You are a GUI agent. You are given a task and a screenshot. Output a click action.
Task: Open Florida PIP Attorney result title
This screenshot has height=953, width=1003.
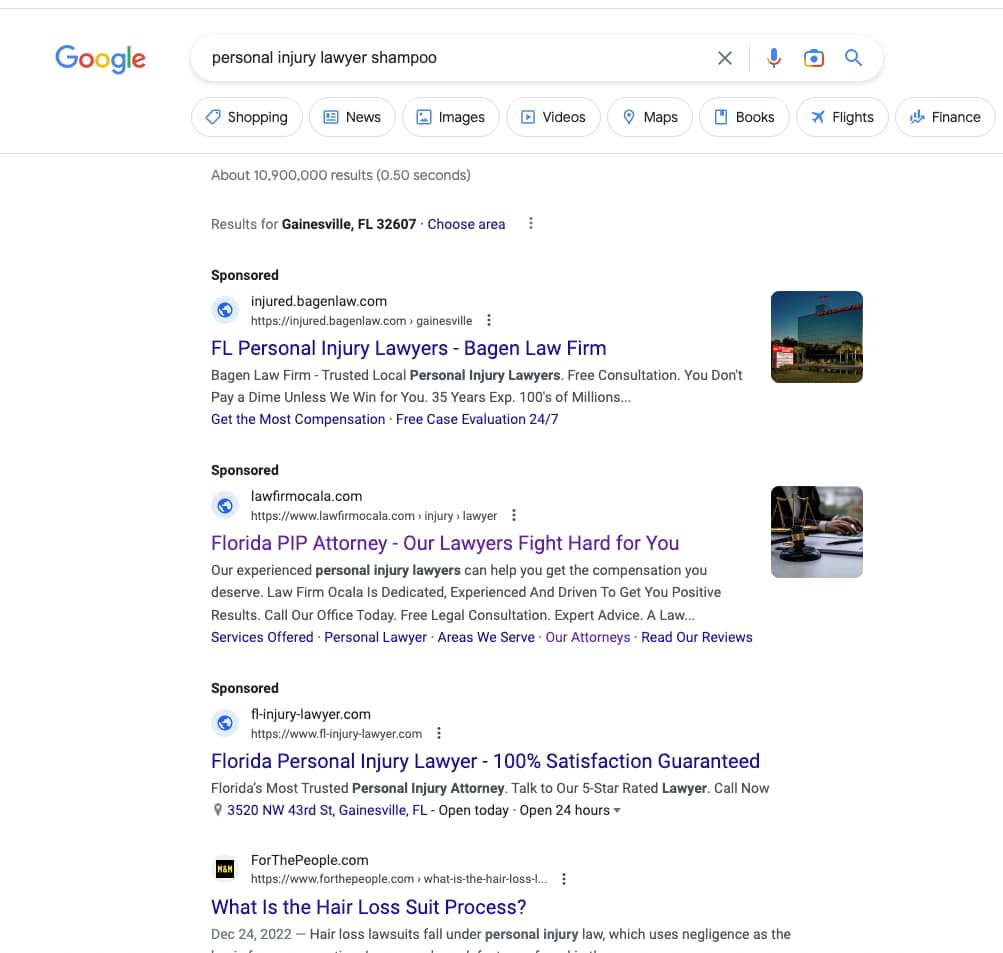(445, 544)
